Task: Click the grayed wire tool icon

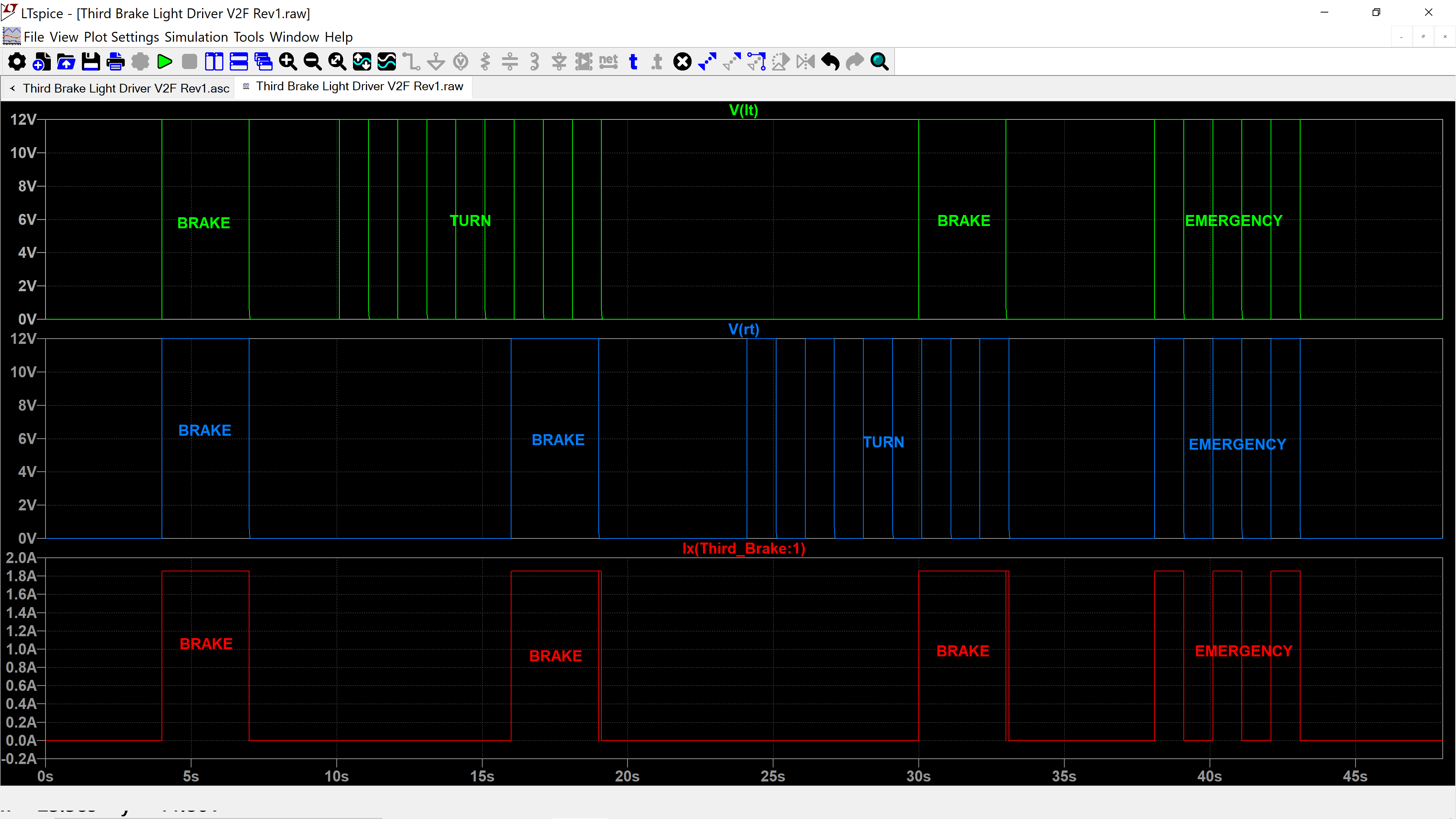Action: coord(411,61)
